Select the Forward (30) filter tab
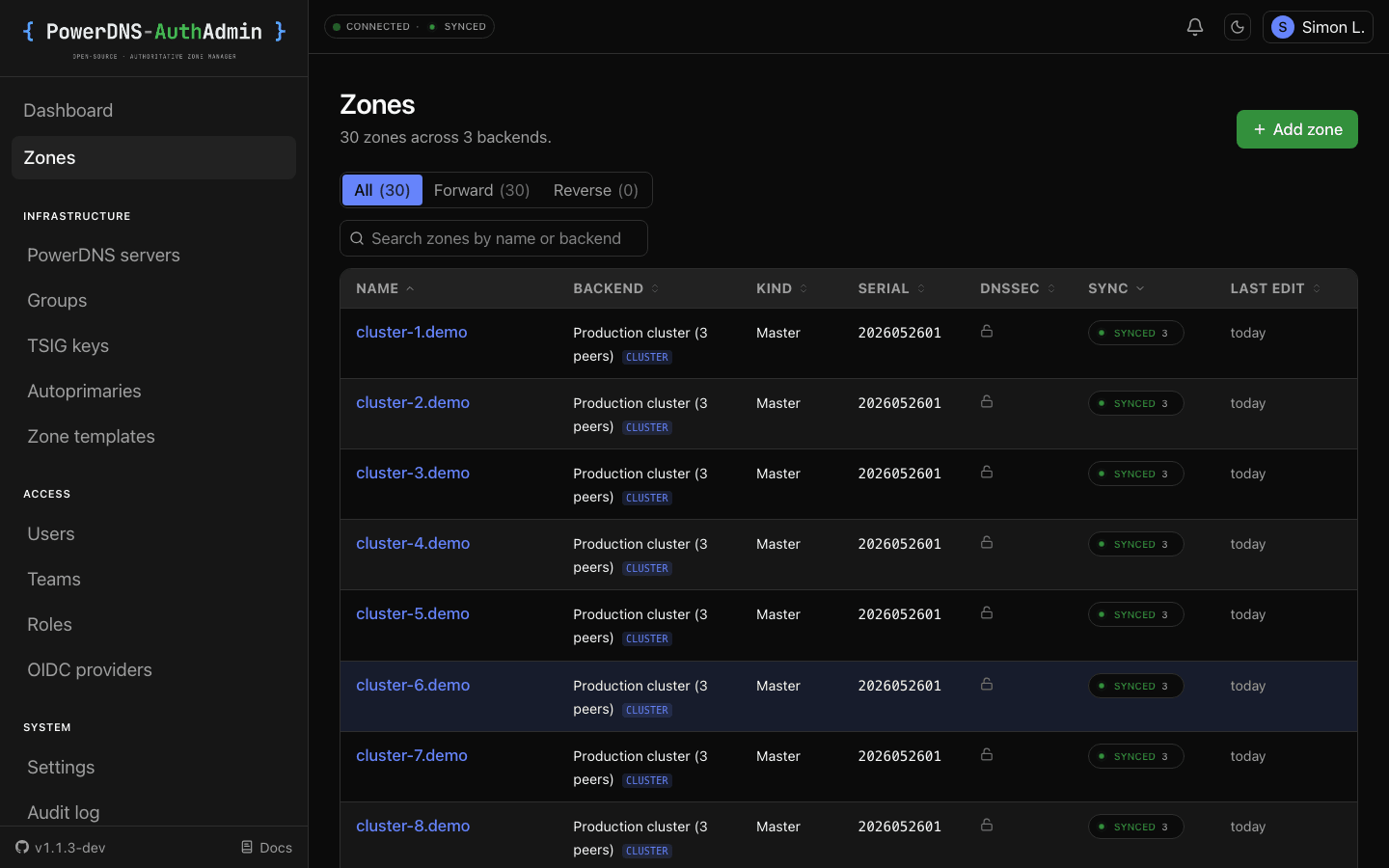This screenshot has width=1389, height=868. pyautogui.click(x=481, y=190)
